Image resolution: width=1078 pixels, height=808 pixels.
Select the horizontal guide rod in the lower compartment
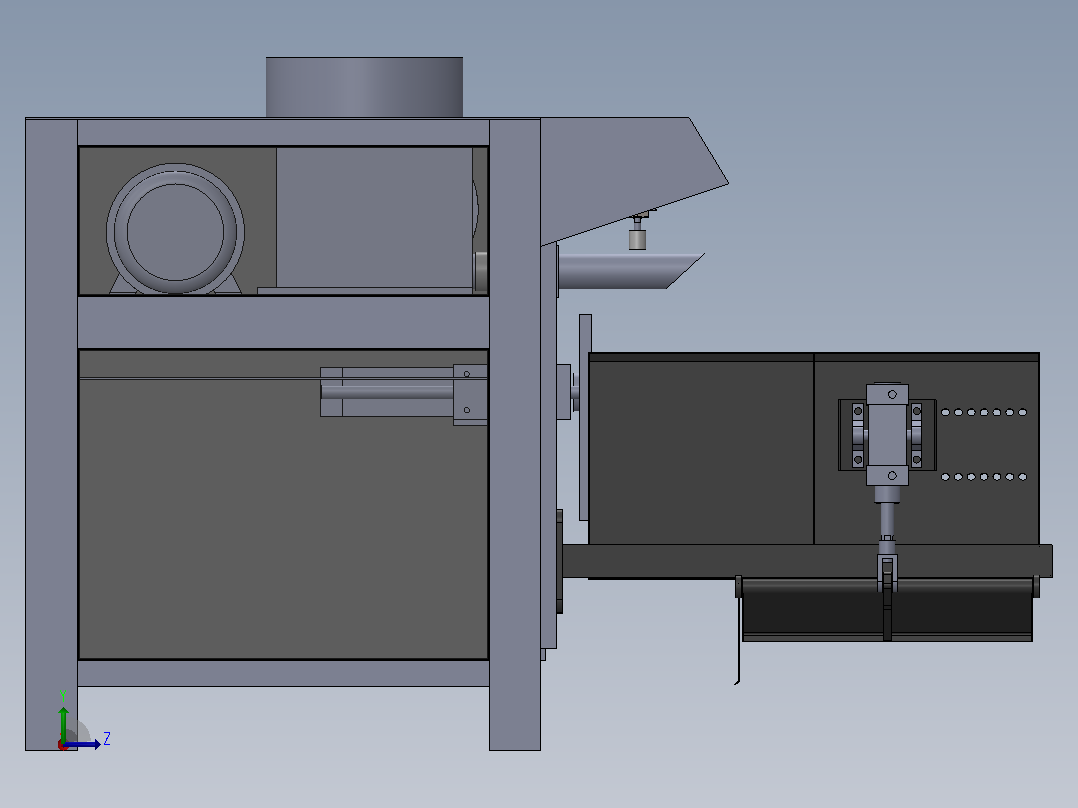387,392
